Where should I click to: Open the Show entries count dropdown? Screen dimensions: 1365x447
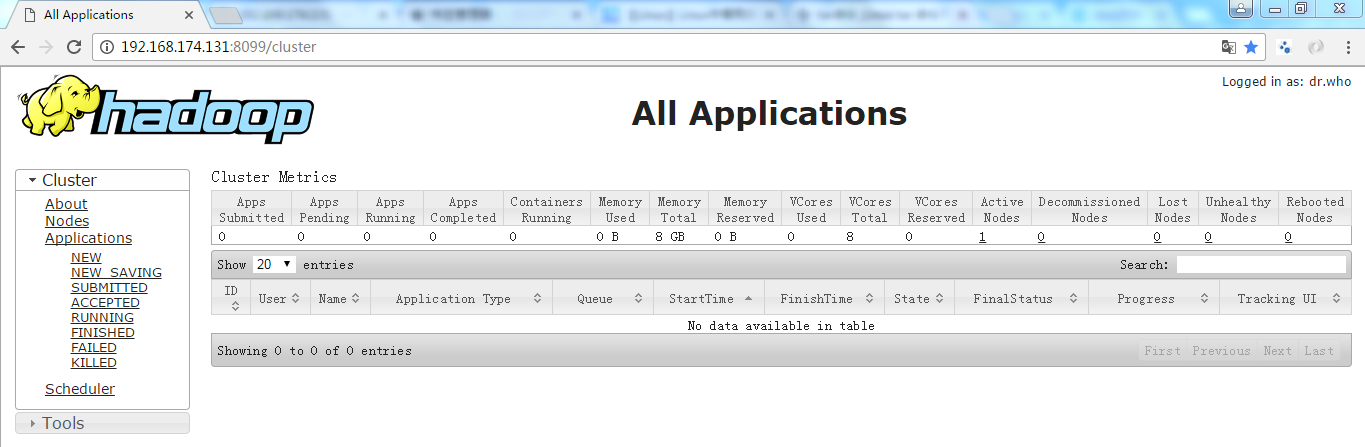(274, 265)
